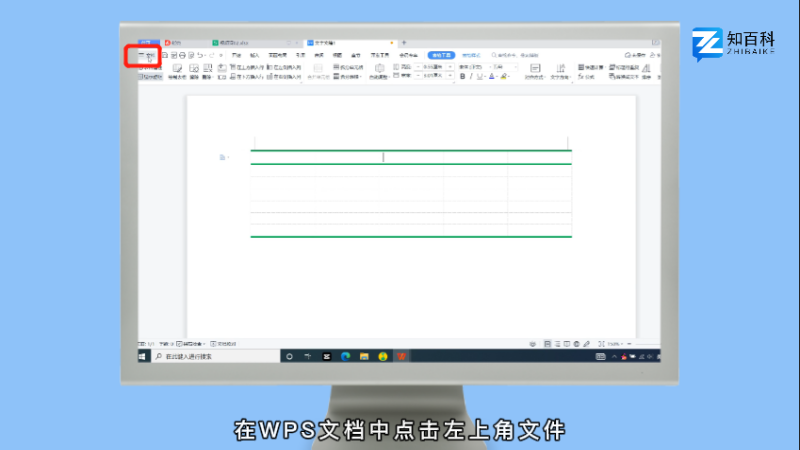Image resolution: width=800 pixels, height=450 pixels.
Task: Open 表格属性 table properties
Action: 151,68
